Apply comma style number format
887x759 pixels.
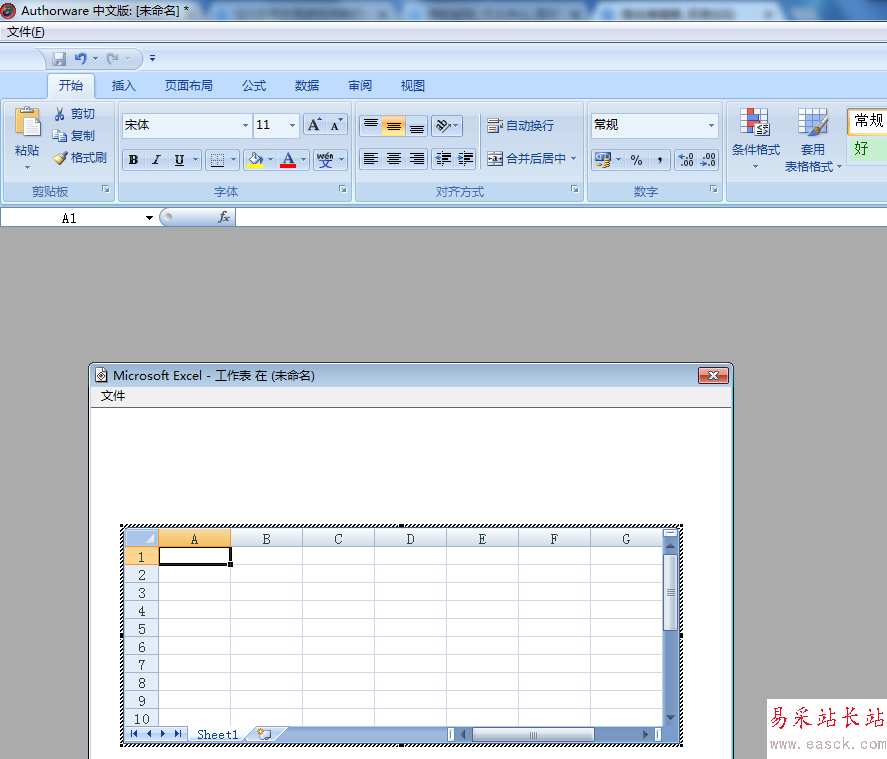point(660,160)
